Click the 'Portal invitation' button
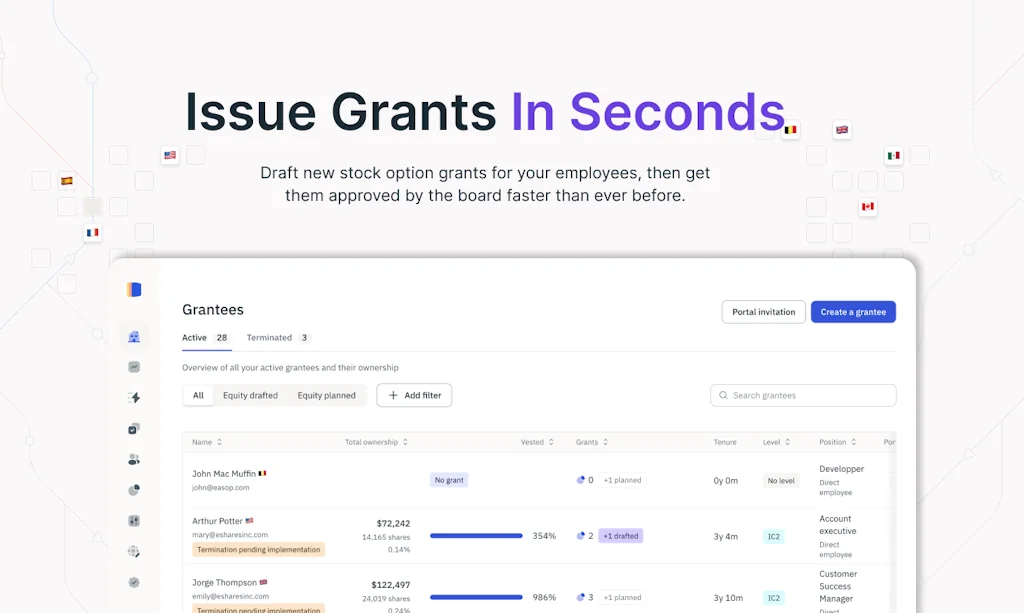This screenshot has height=613, width=1024. point(763,312)
